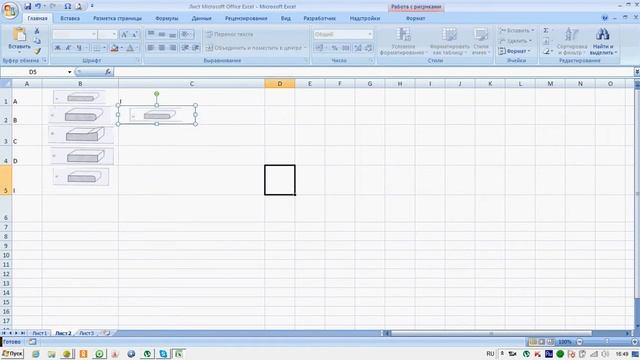Open Найти и выделить binoculars menu
This screenshot has height=360, width=640.
603,41
